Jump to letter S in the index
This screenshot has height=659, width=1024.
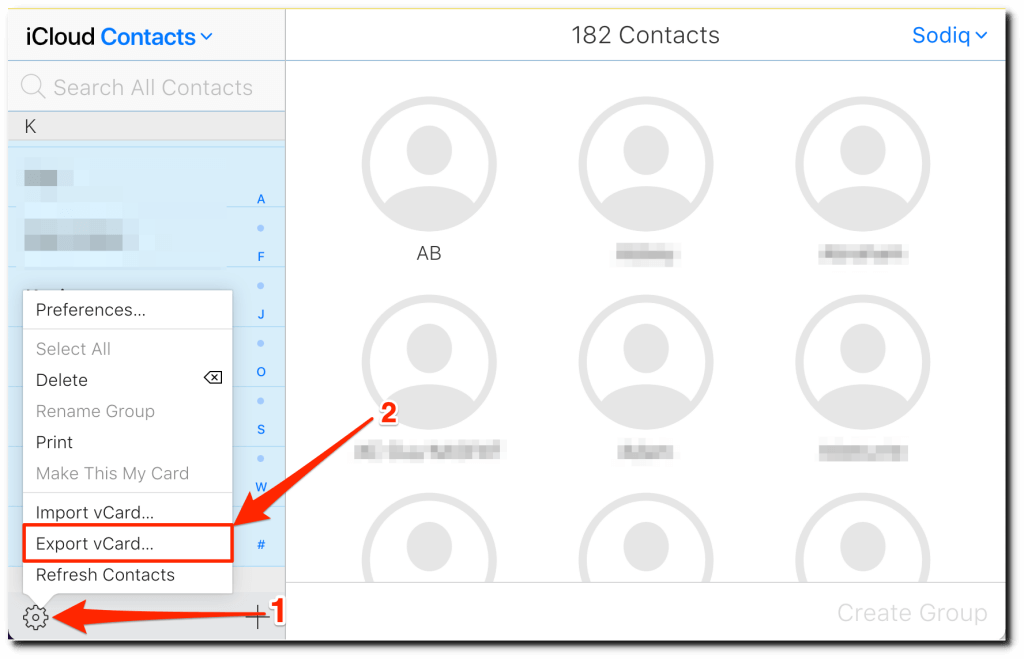tap(261, 429)
